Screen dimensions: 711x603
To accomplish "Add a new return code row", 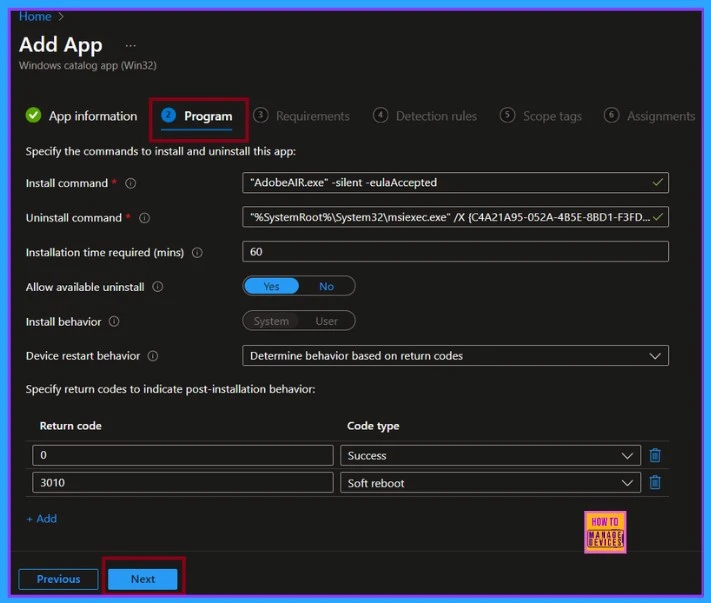I will pyautogui.click(x=42, y=519).
